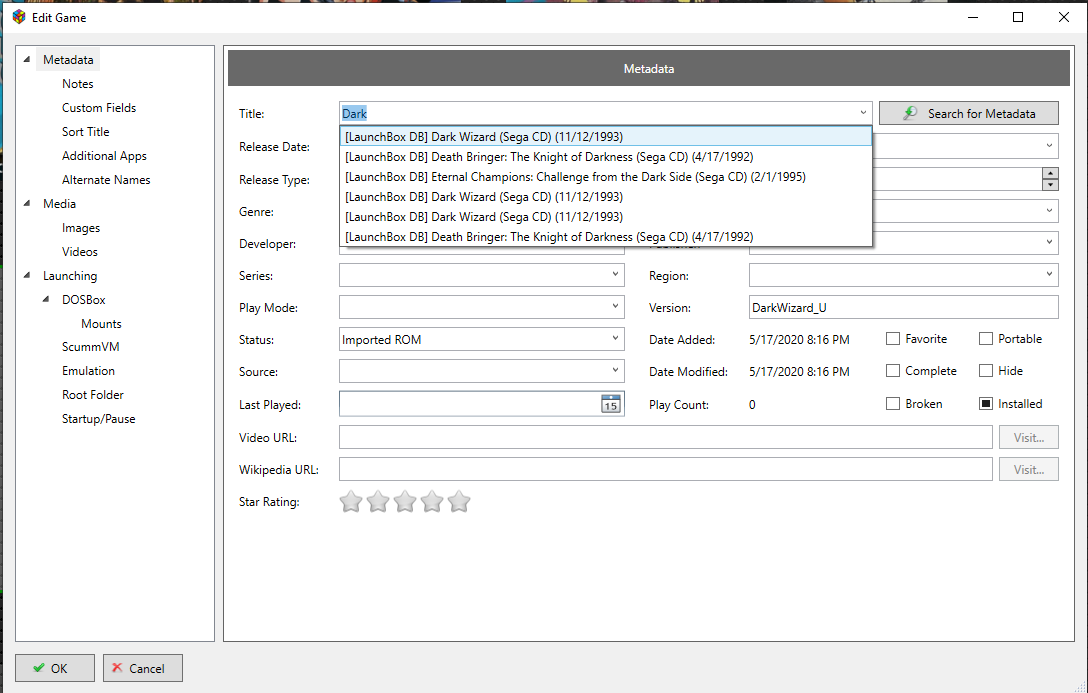Click the Video URL input field

tap(665, 438)
